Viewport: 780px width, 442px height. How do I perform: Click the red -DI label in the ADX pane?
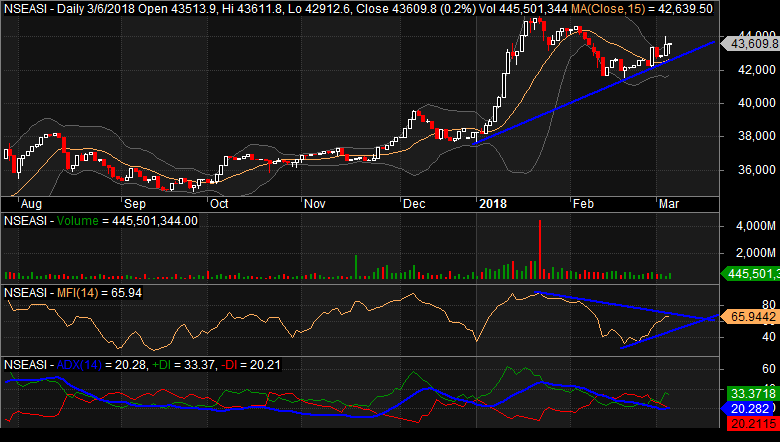229,365
